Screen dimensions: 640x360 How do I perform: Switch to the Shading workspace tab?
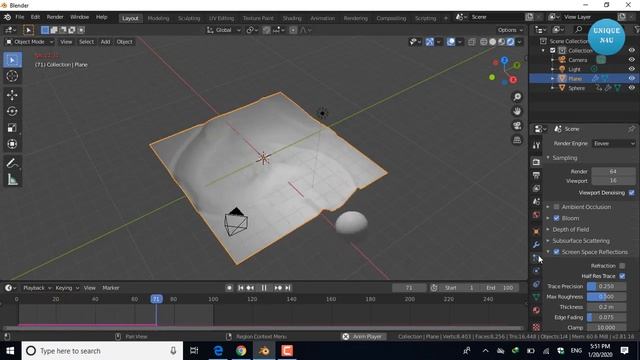click(x=292, y=18)
